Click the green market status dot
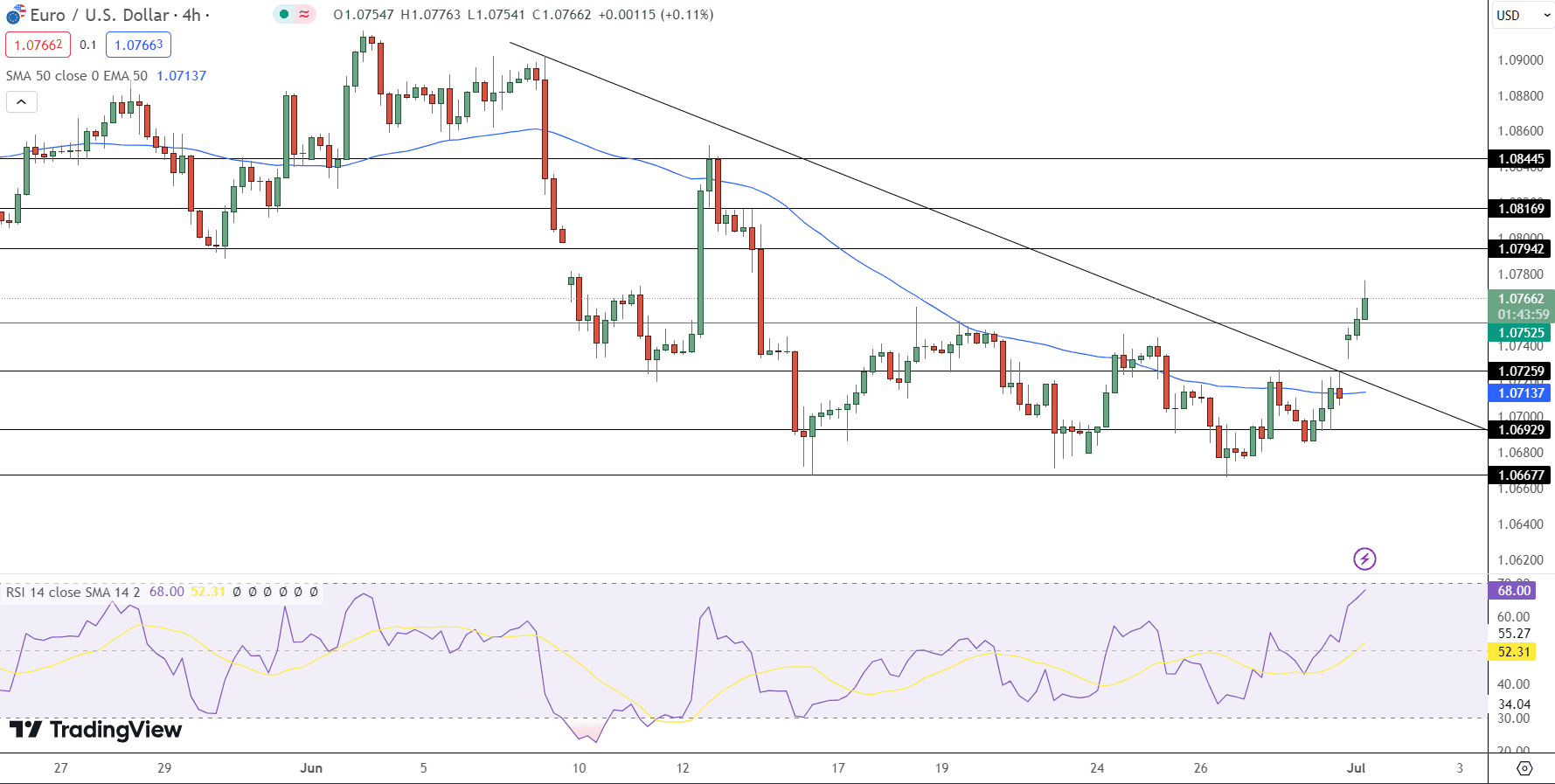Image resolution: width=1555 pixels, height=784 pixels. pos(284,14)
